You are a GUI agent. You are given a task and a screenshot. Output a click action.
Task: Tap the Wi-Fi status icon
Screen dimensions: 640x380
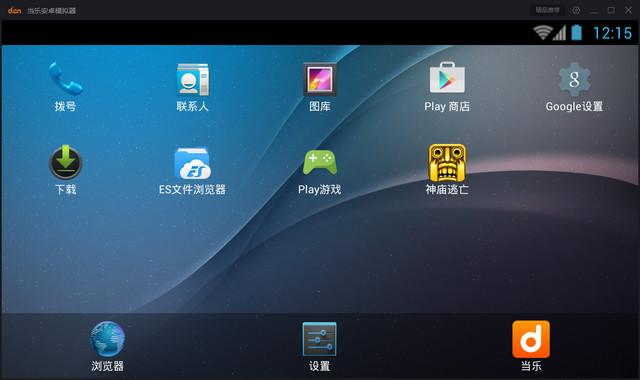click(542, 32)
